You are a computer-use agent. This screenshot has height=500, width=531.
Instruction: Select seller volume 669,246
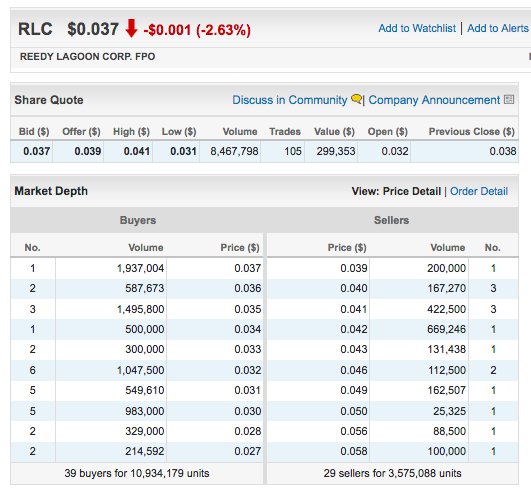point(446,329)
